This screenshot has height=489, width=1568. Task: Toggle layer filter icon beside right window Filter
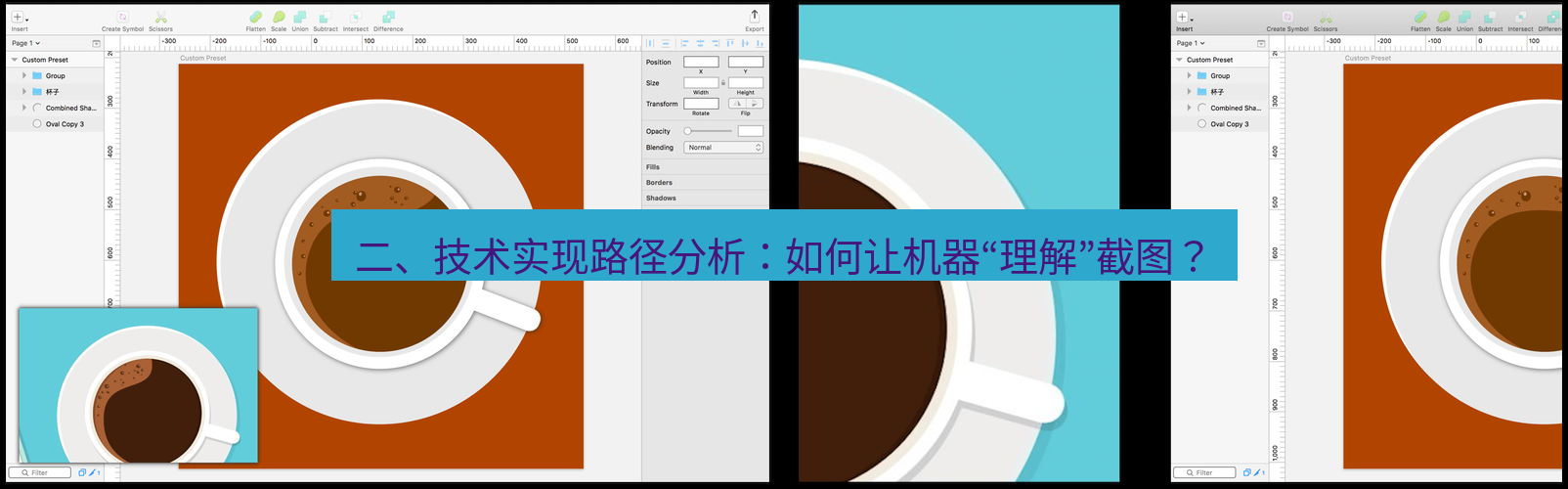[x=1247, y=472]
